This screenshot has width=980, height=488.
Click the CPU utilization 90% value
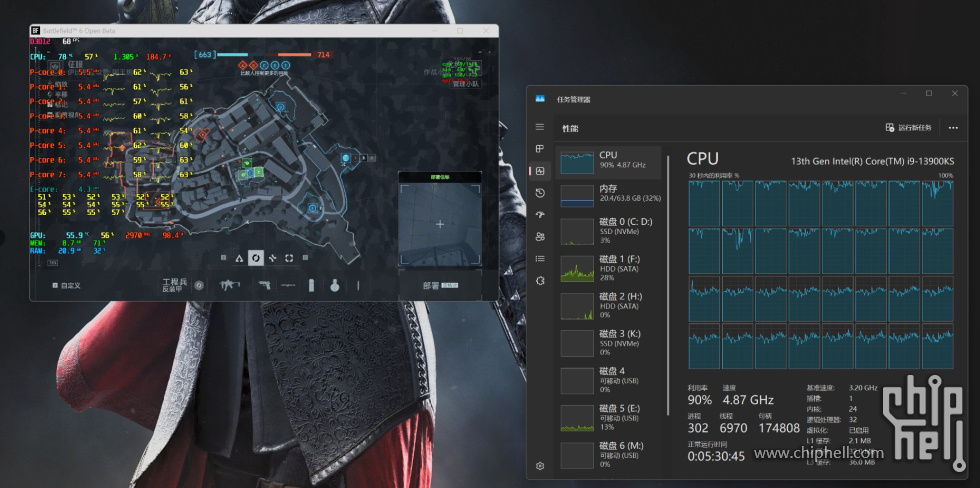pos(699,400)
